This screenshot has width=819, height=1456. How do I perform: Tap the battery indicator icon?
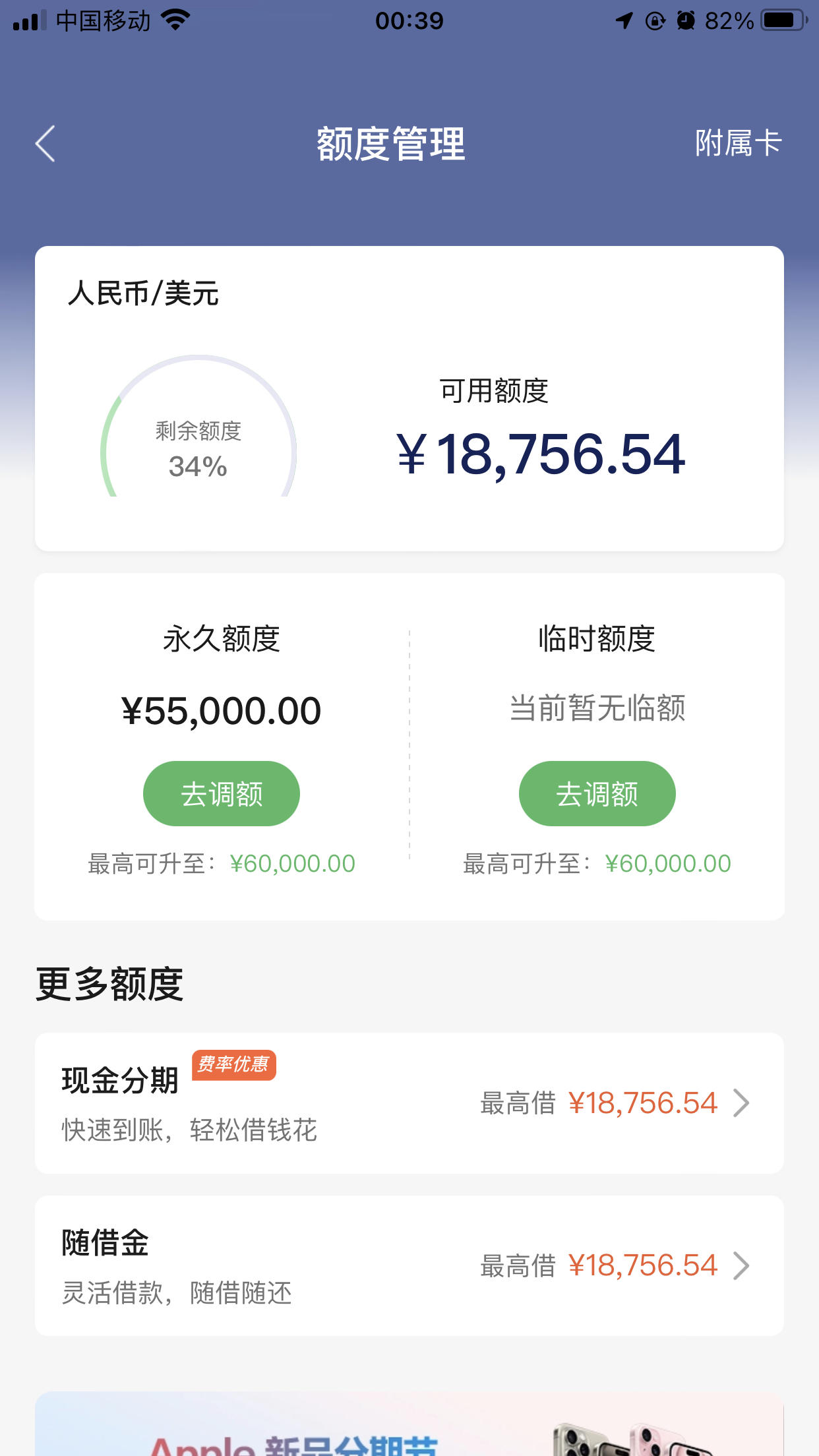pyautogui.click(x=785, y=20)
